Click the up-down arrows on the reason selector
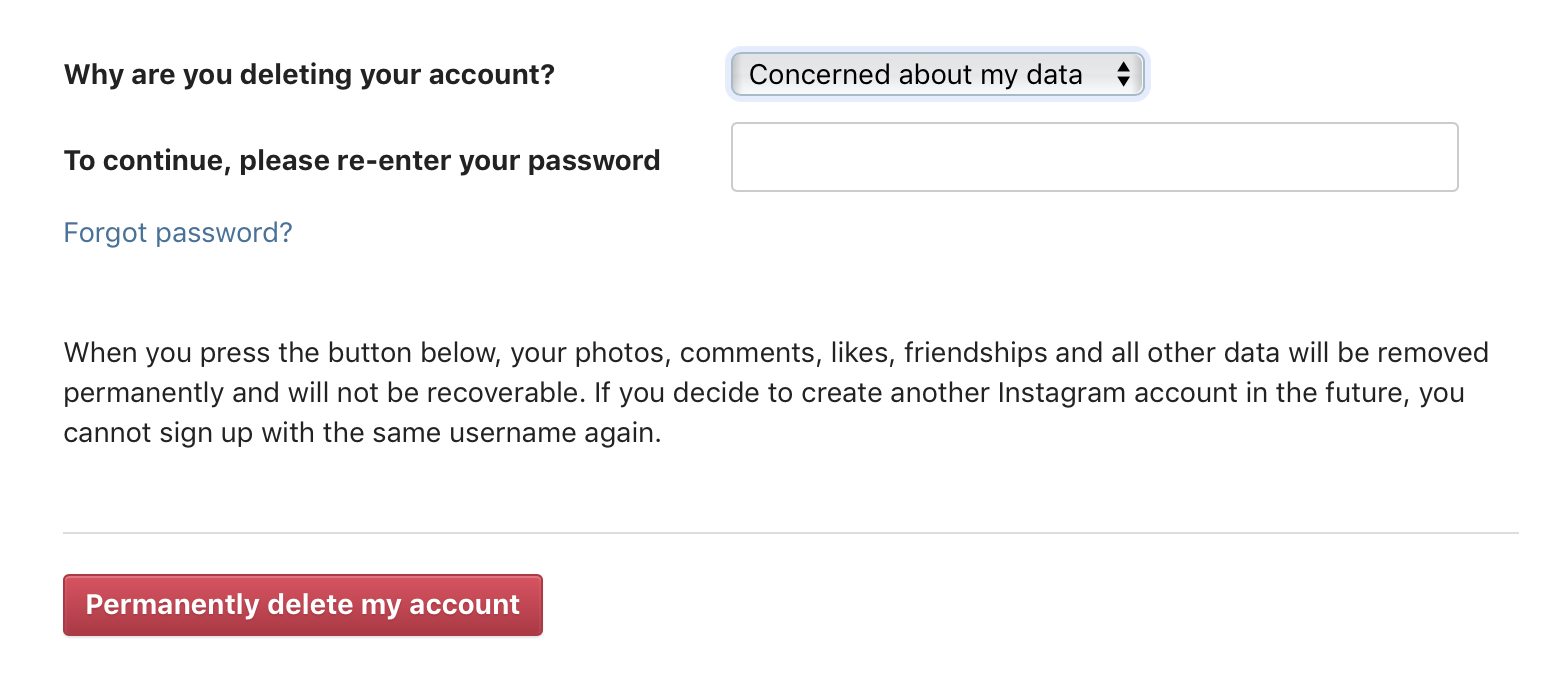The image size is (1566, 678). point(1123,74)
